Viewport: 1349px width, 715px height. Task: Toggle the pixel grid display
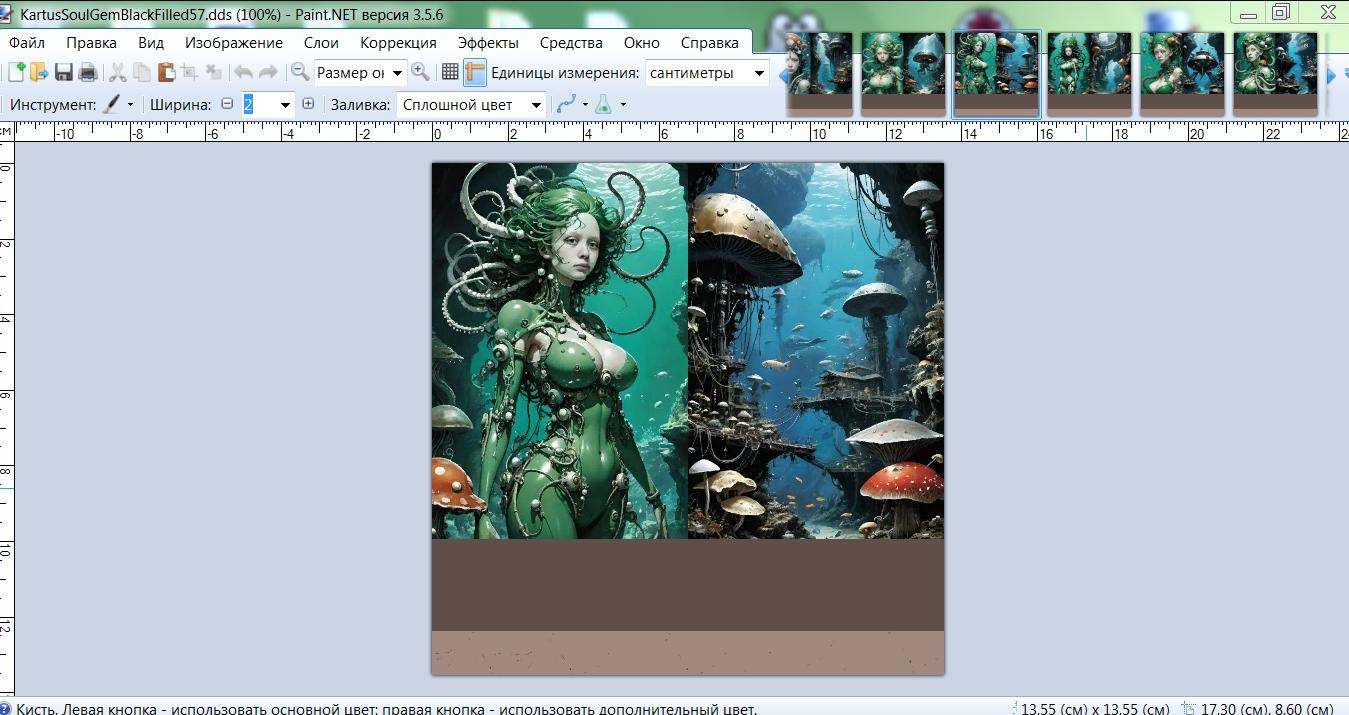[x=450, y=72]
